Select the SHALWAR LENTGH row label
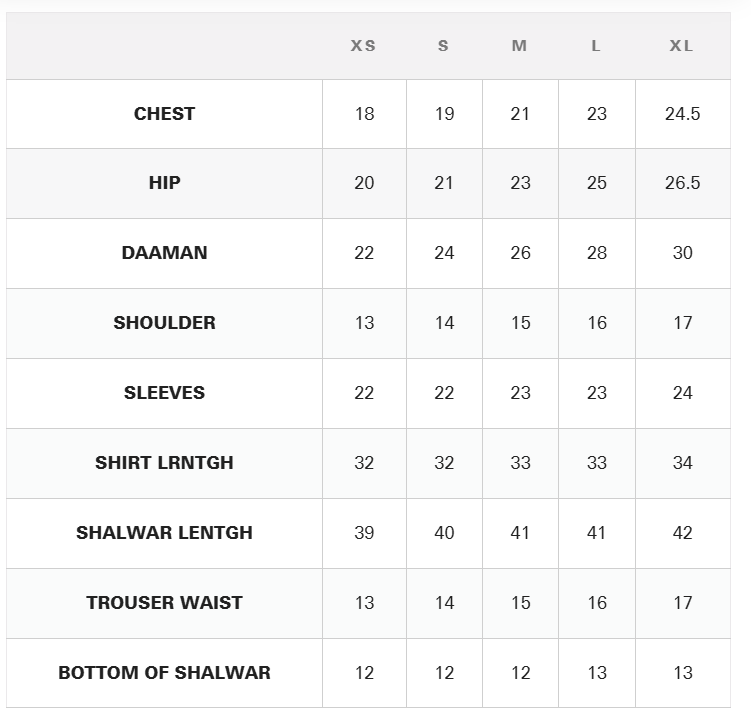 tap(164, 533)
